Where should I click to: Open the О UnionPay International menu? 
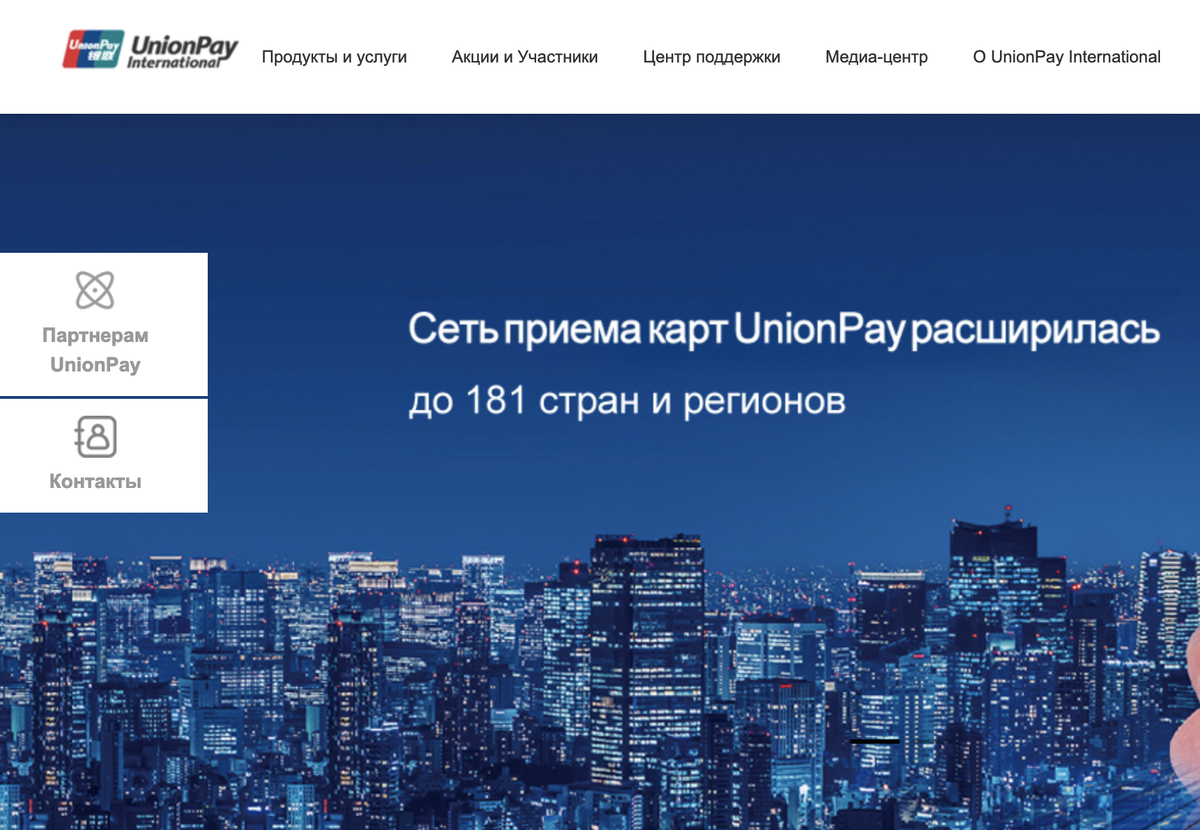pos(1066,57)
